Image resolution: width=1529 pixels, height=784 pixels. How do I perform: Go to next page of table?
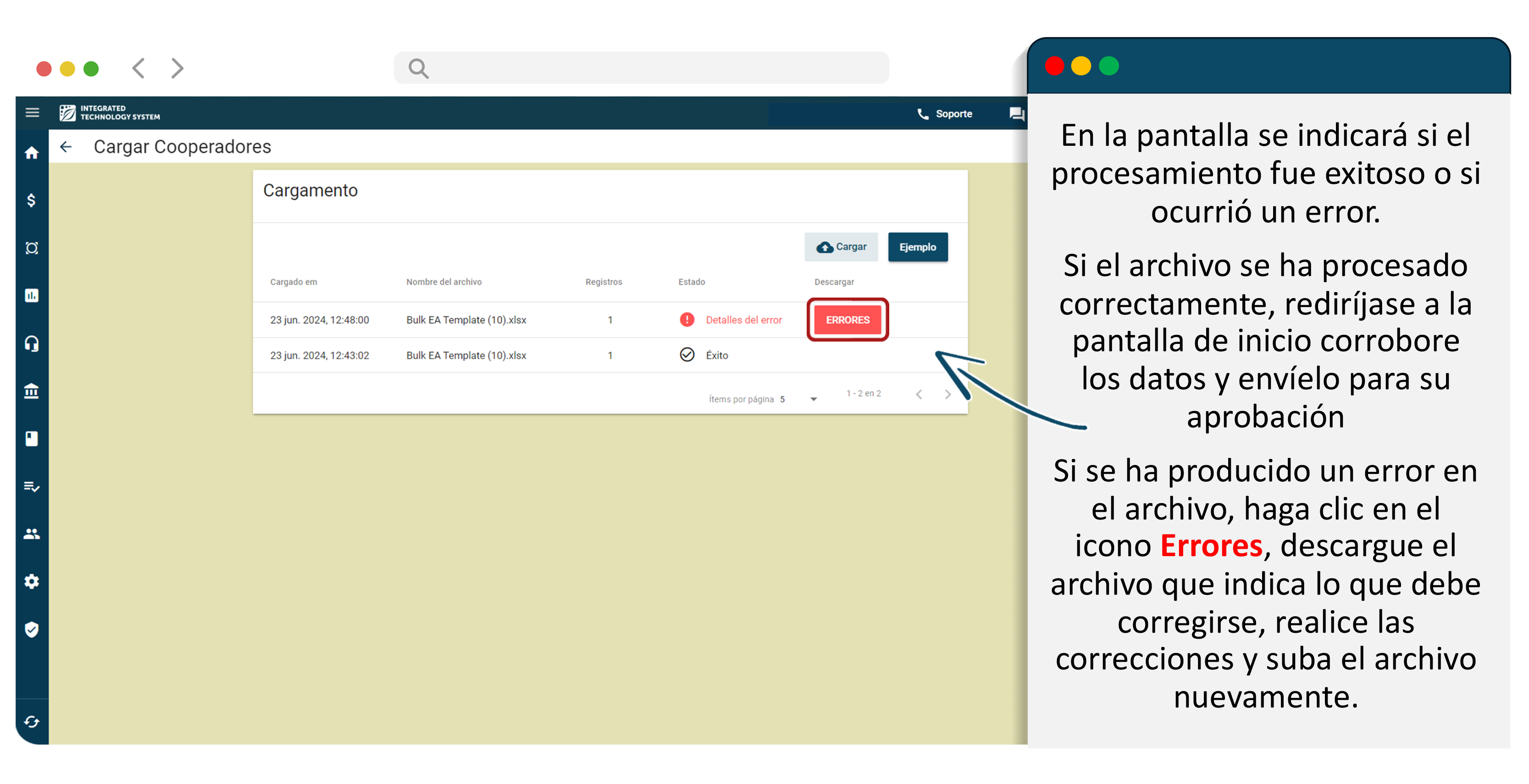pos(947,395)
